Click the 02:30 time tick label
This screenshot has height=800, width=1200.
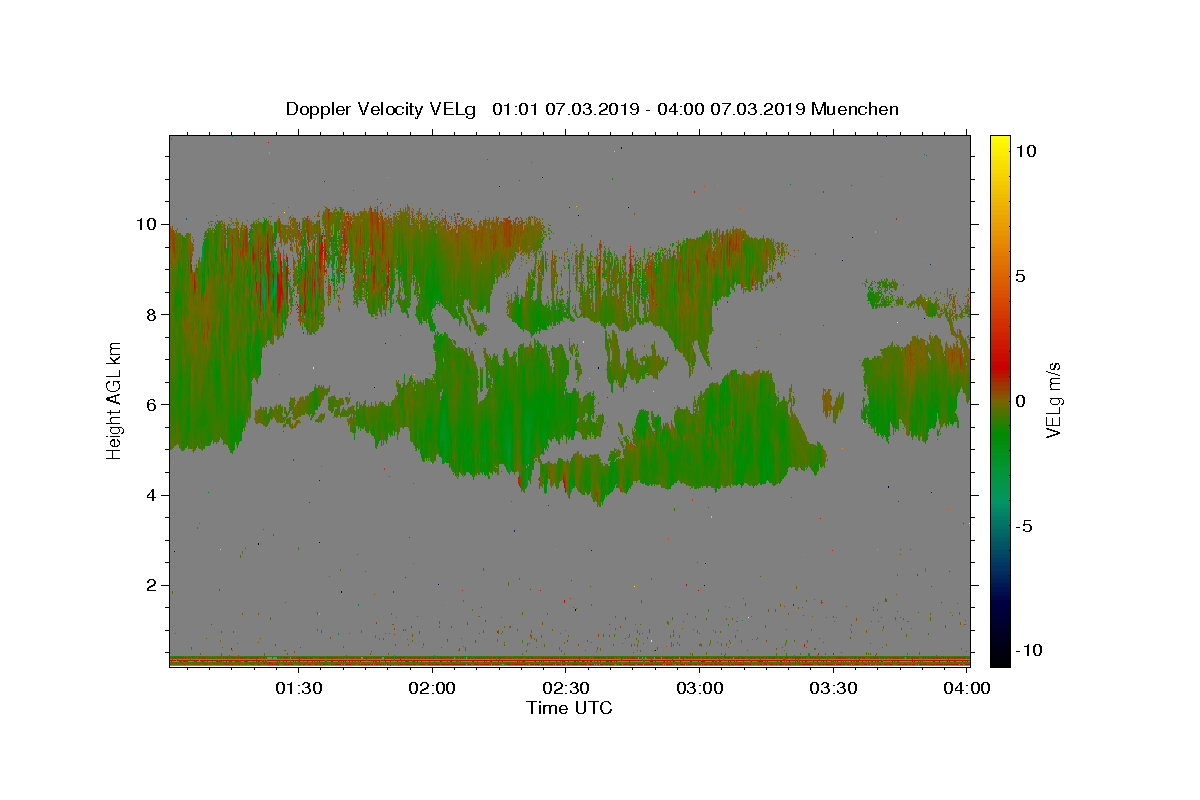tap(565, 688)
